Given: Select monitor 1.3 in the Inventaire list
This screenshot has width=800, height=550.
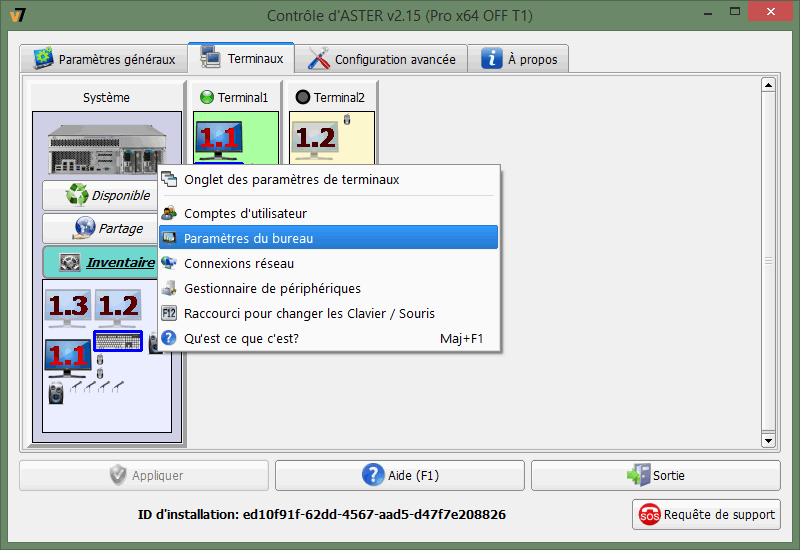Looking at the screenshot, I should click(68, 309).
